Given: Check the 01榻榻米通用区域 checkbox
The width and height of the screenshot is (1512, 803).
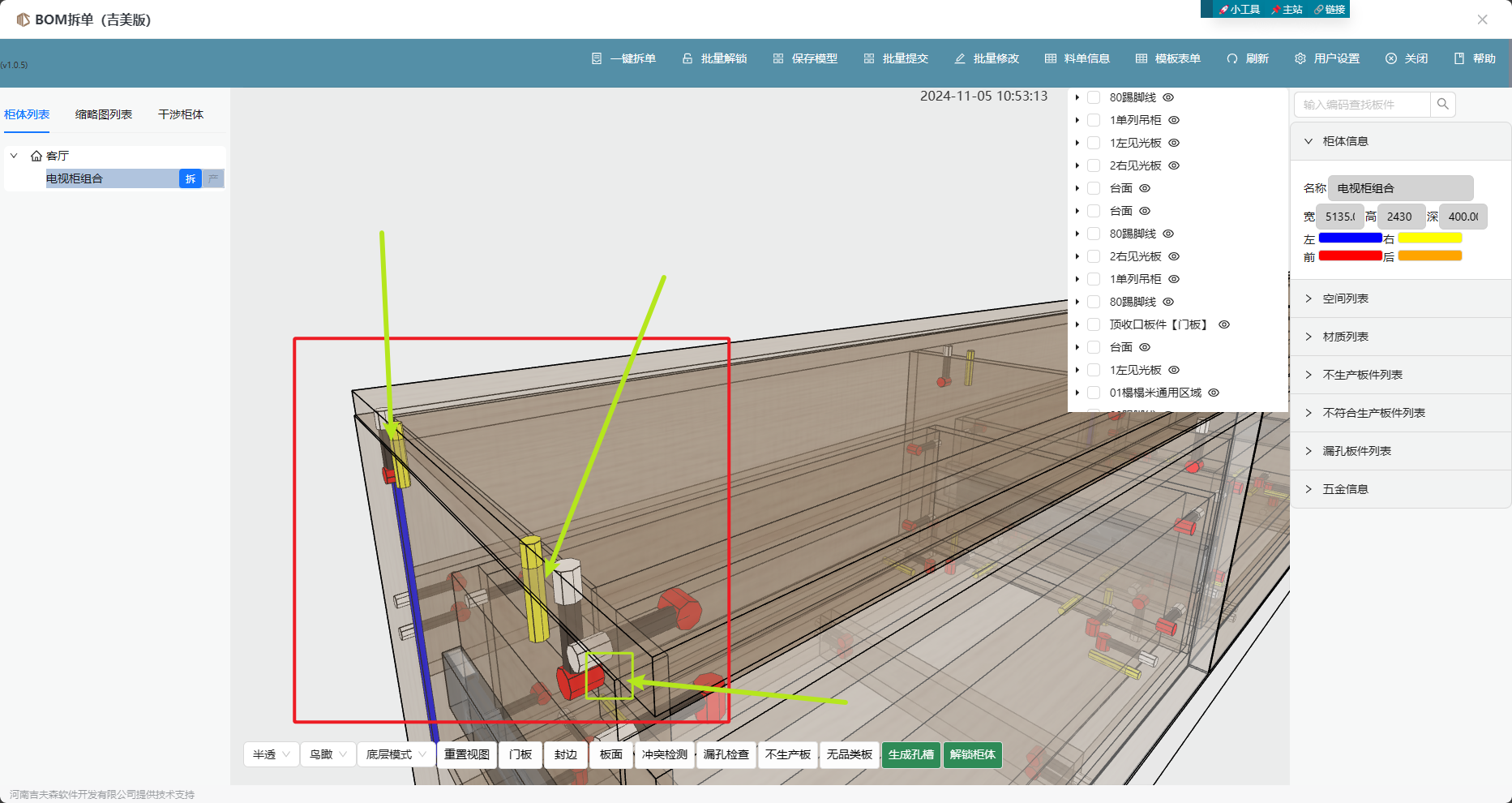Looking at the screenshot, I should point(1094,393).
